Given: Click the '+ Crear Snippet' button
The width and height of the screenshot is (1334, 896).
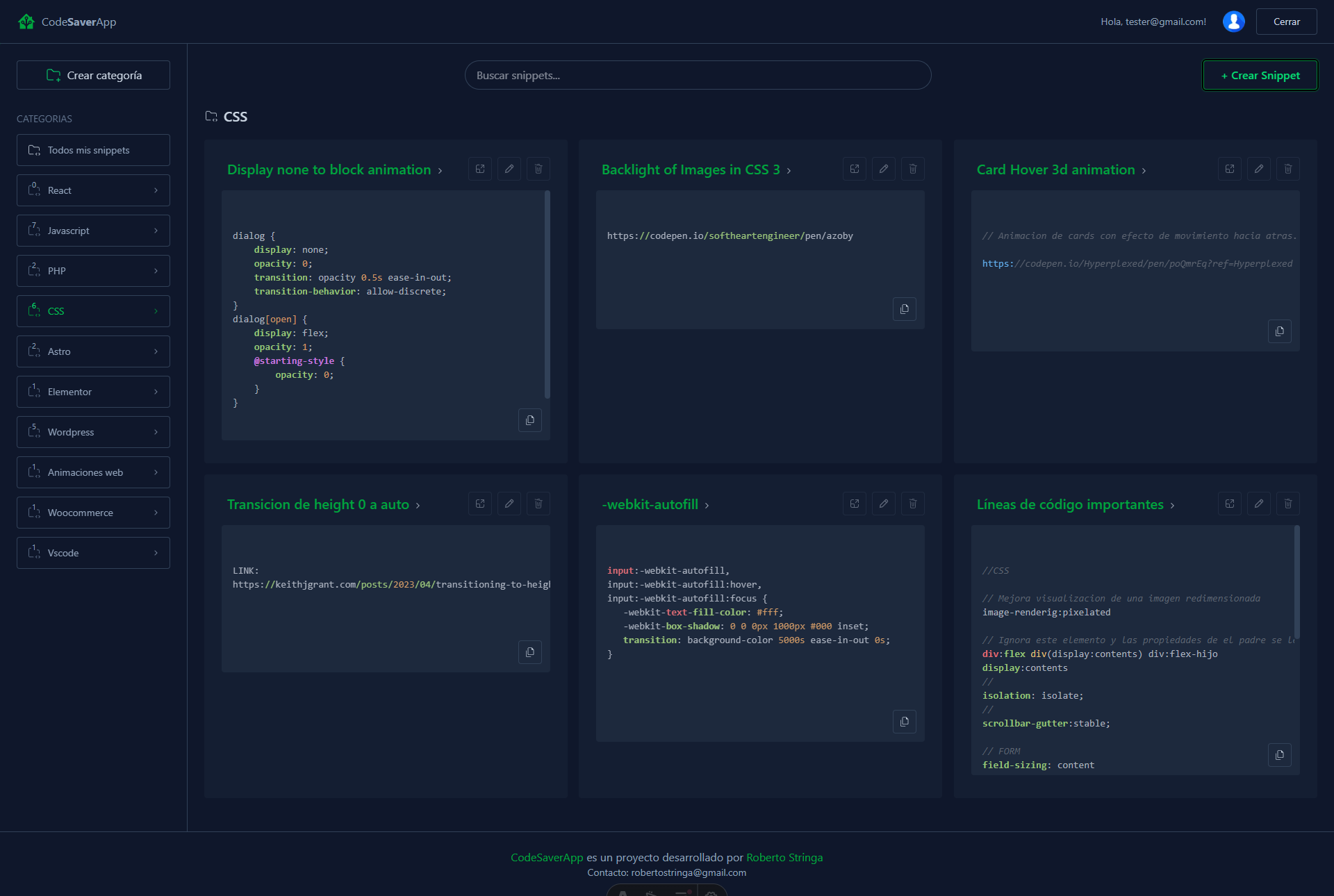Looking at the screenshot, I should coord(1260,75).
